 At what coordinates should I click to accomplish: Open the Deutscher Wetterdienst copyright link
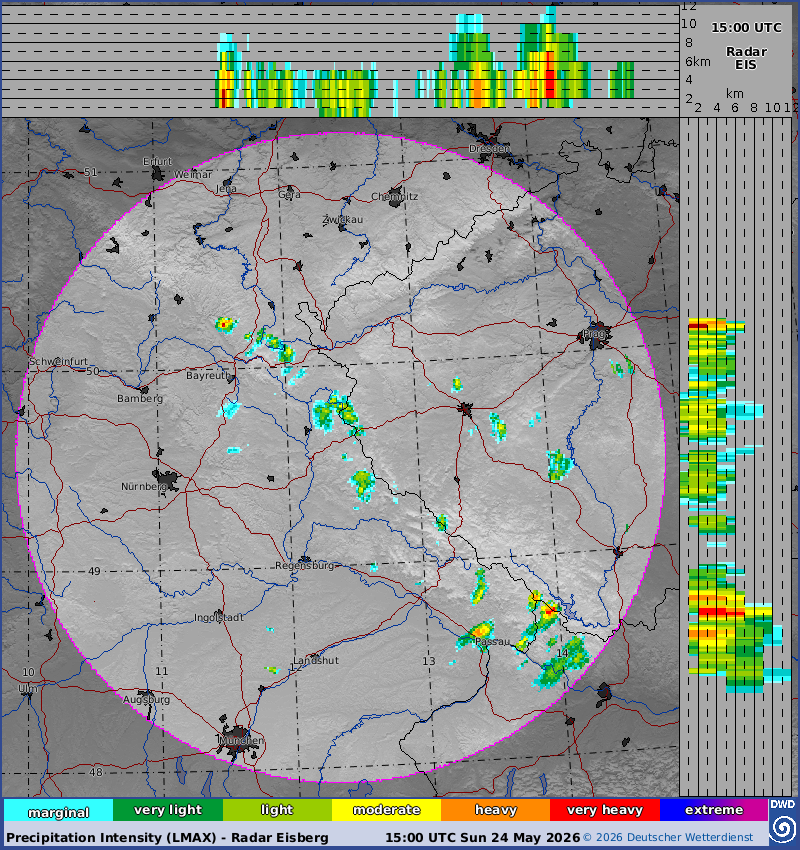click(x=668, y=838)
